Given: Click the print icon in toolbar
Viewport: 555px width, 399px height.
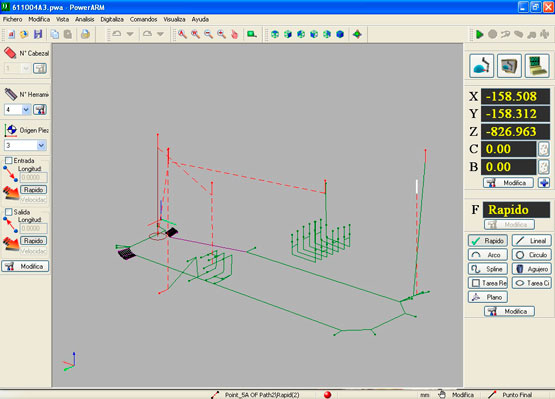Looking at the screenshot, I should [x=85, y=34].
